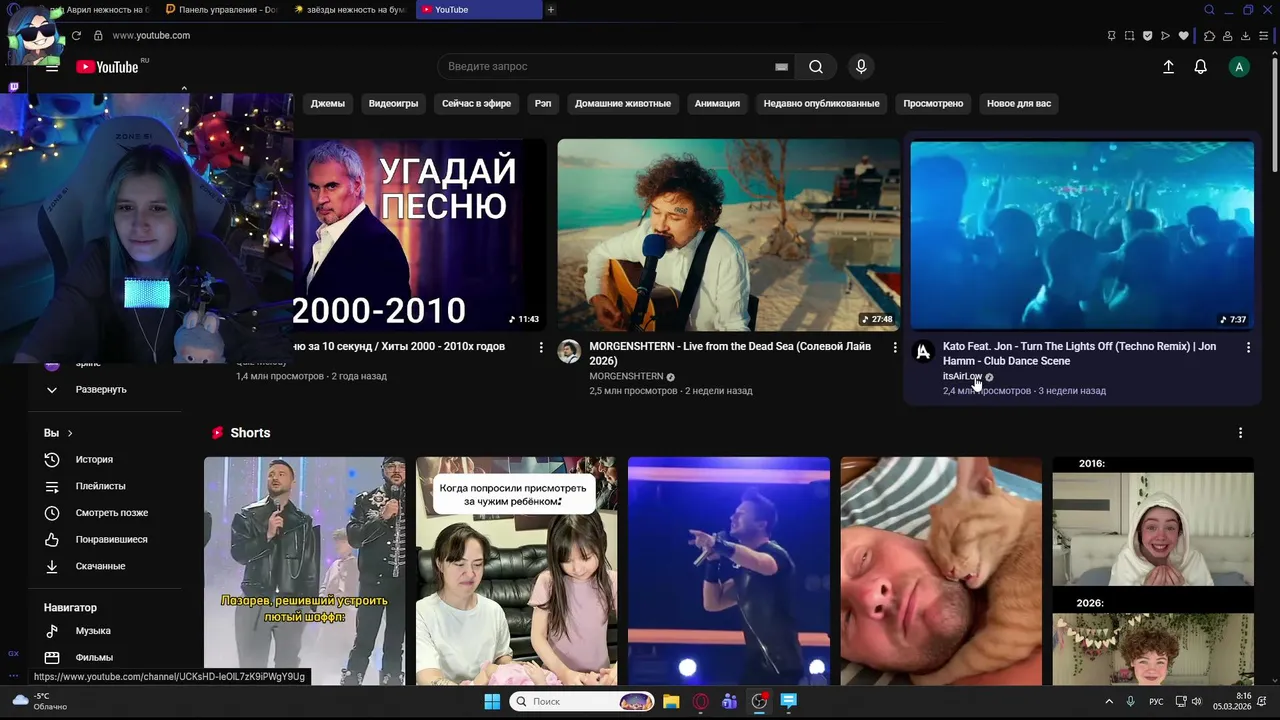Screen dimensions: 1280x720
Task: Switch to the звёзды нежность browser tab
Action: 348,10
